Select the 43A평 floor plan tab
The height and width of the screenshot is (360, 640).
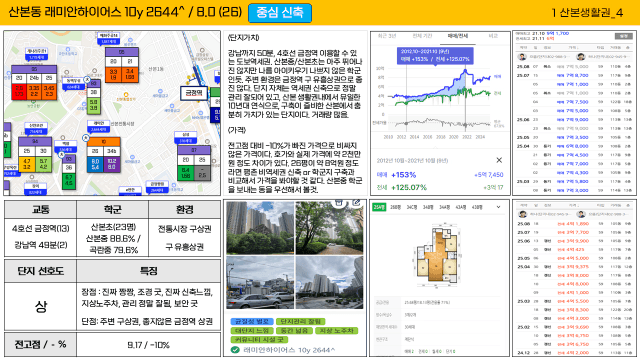[461, 207]
